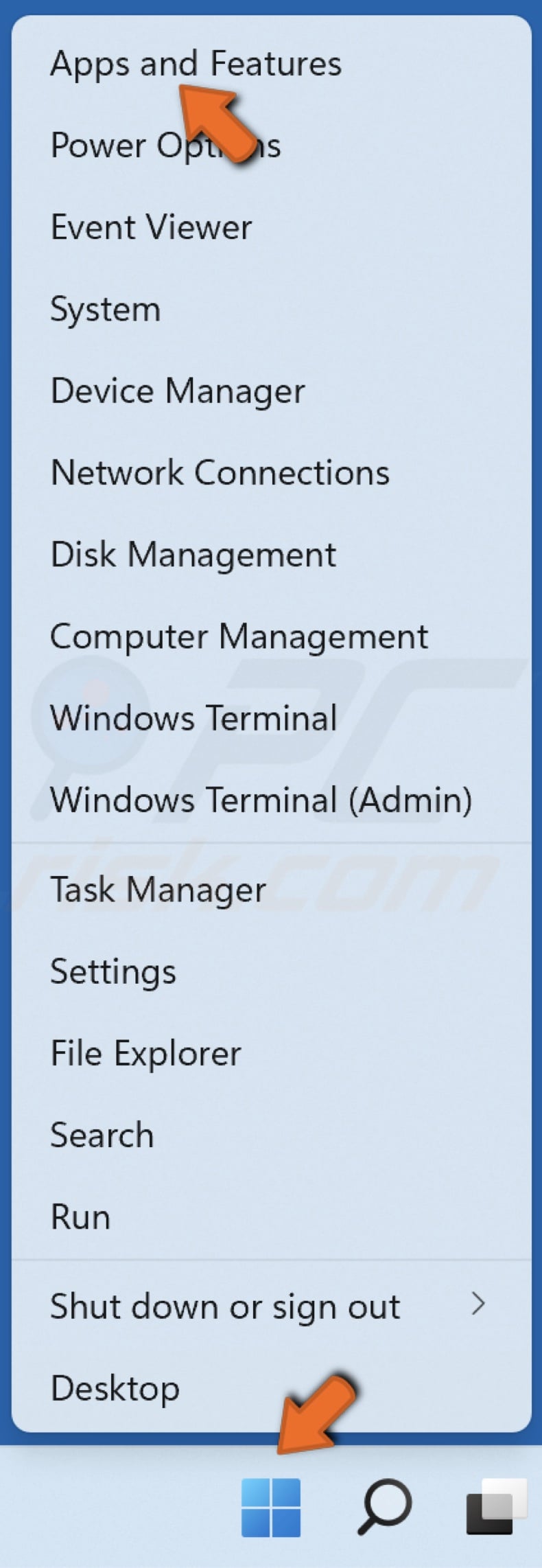Run Windows Terminal as Admin
This screenshot has width=542, height=1568.
(261, 800)
